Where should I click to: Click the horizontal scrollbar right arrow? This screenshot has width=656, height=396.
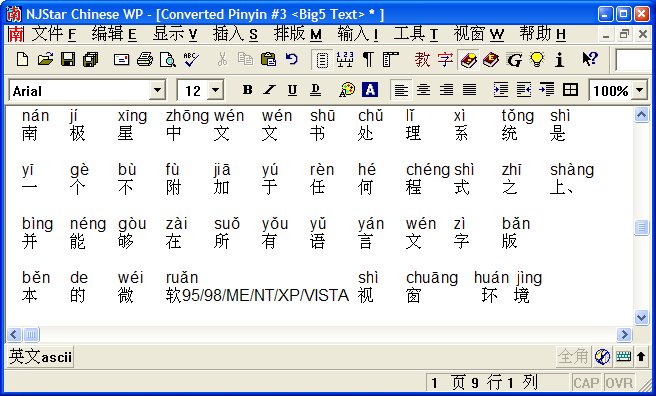[624, 334]
